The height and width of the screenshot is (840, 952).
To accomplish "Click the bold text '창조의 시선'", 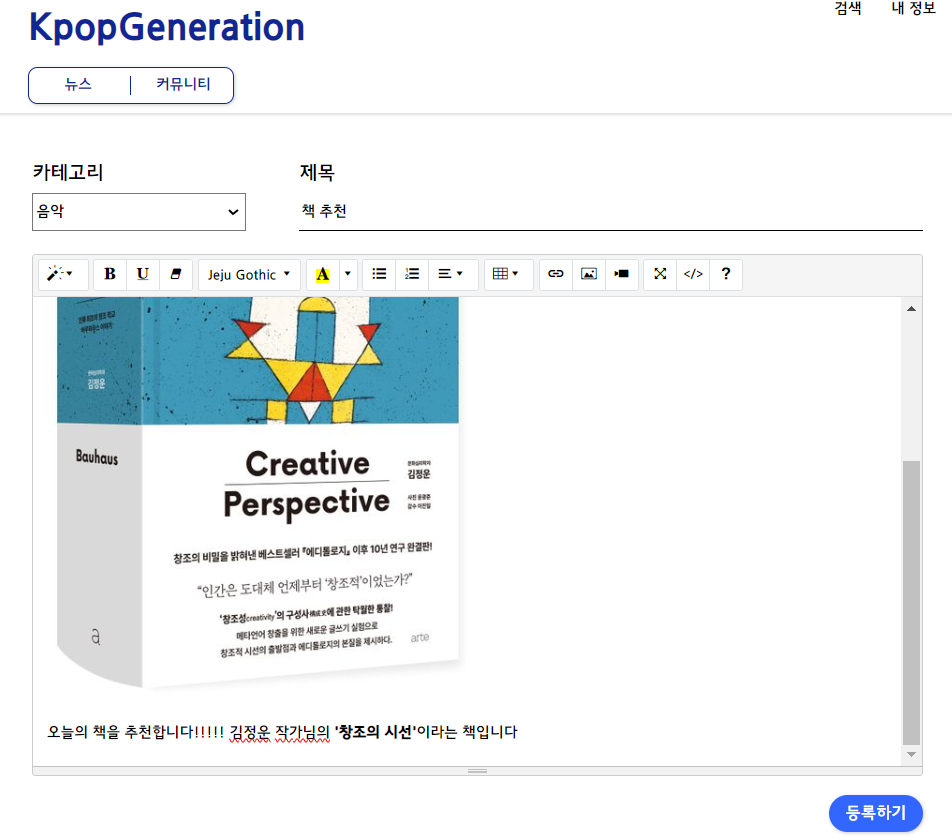I will (375, 732).
